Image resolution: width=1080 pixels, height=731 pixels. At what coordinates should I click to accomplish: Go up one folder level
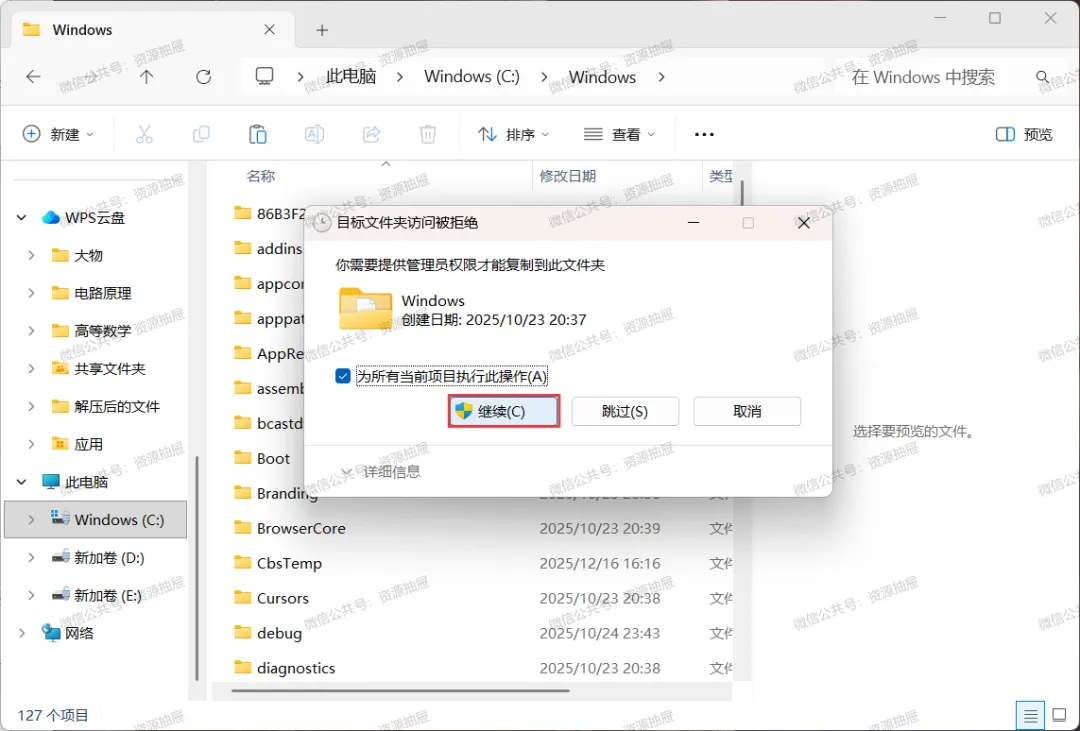[x=146, y=76]
